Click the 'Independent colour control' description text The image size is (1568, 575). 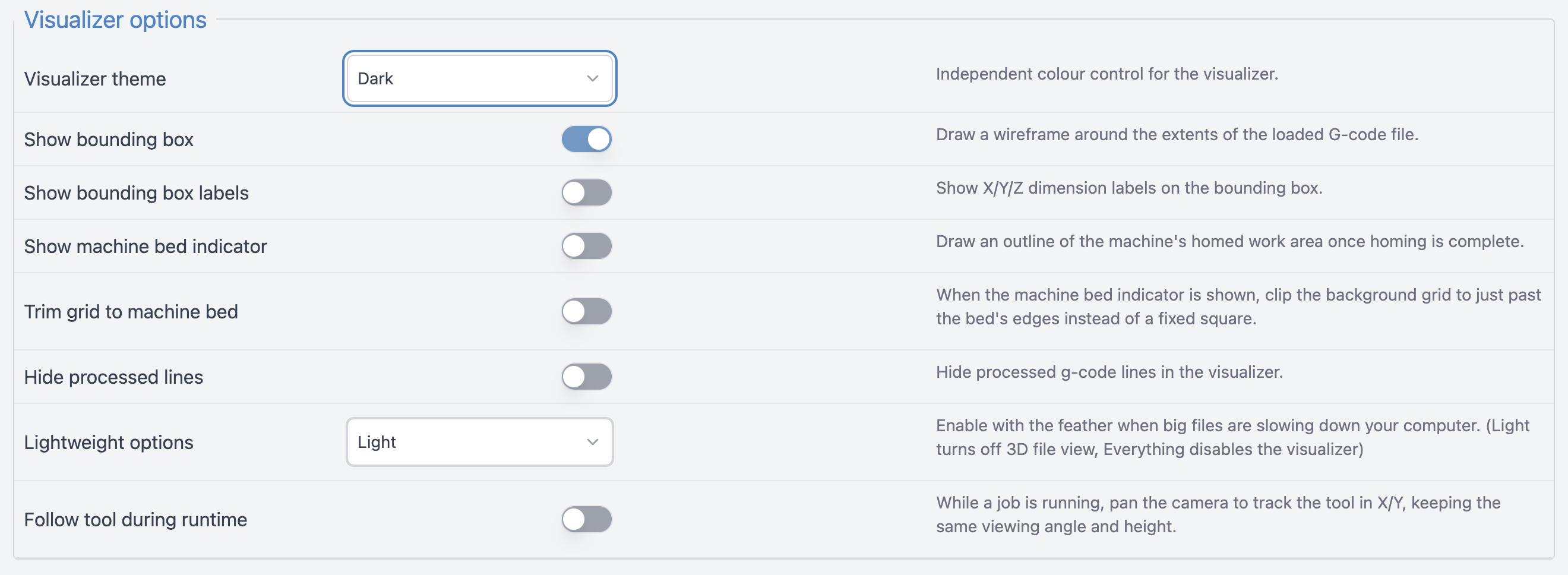(1107, 74)
